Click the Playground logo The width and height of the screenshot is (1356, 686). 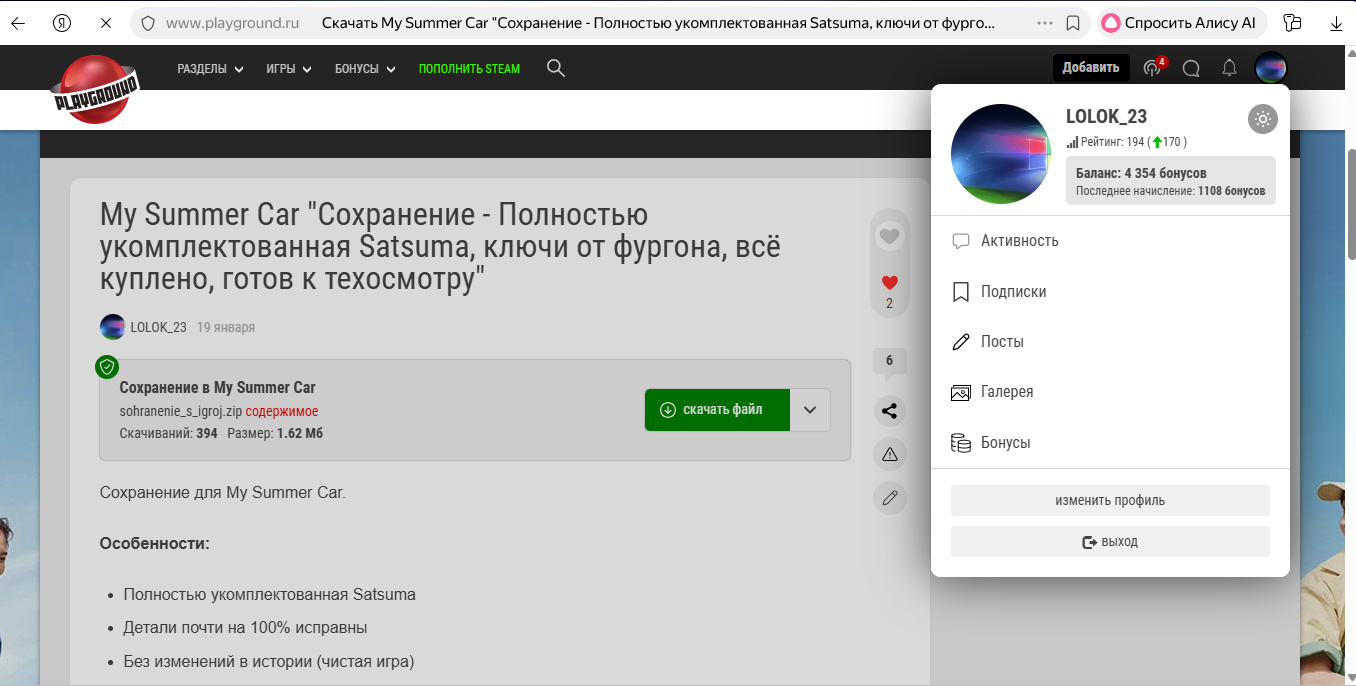point(96,90)
